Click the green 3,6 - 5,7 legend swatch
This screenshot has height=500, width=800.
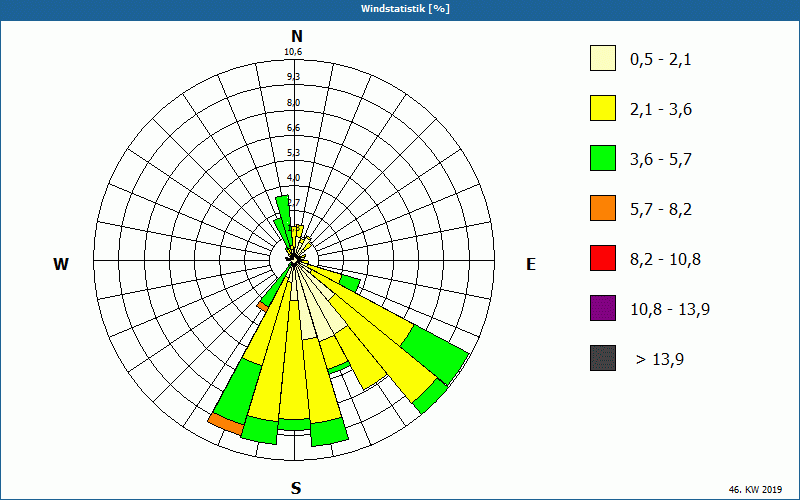[x=603, y=158]
